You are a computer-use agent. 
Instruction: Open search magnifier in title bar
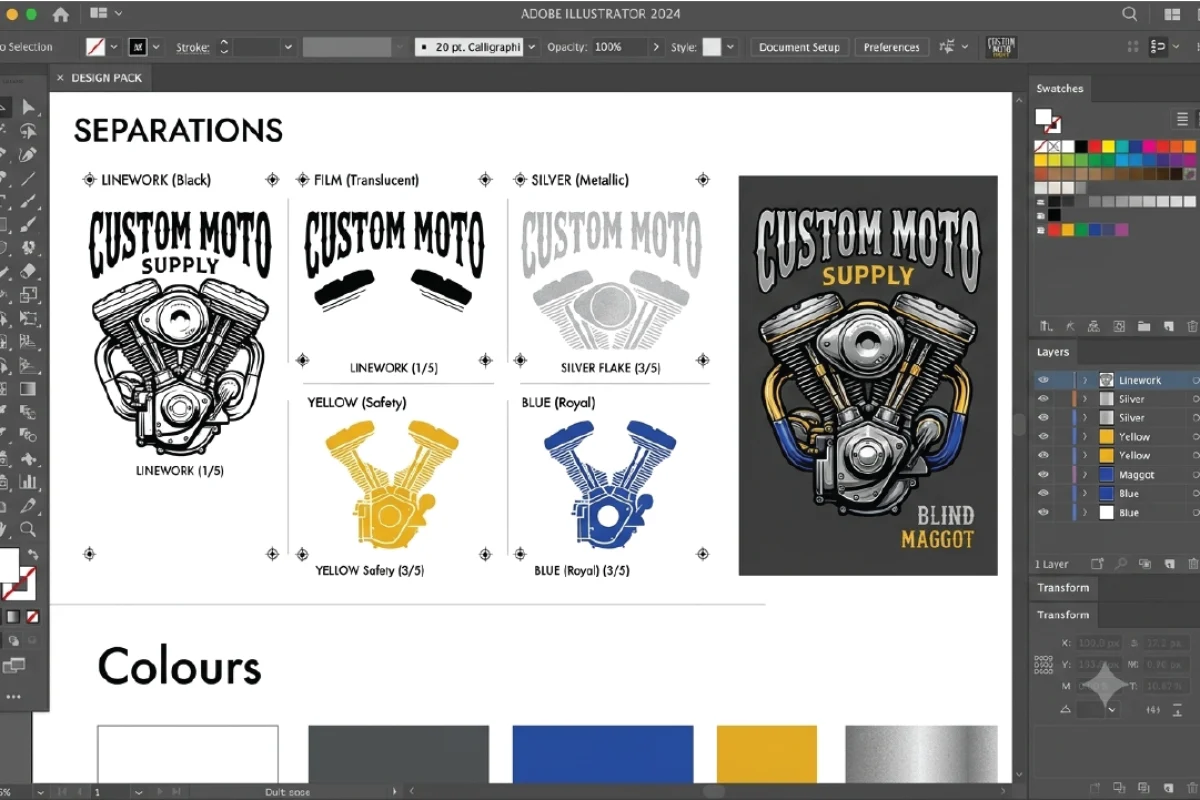(x=1130, y=14)
